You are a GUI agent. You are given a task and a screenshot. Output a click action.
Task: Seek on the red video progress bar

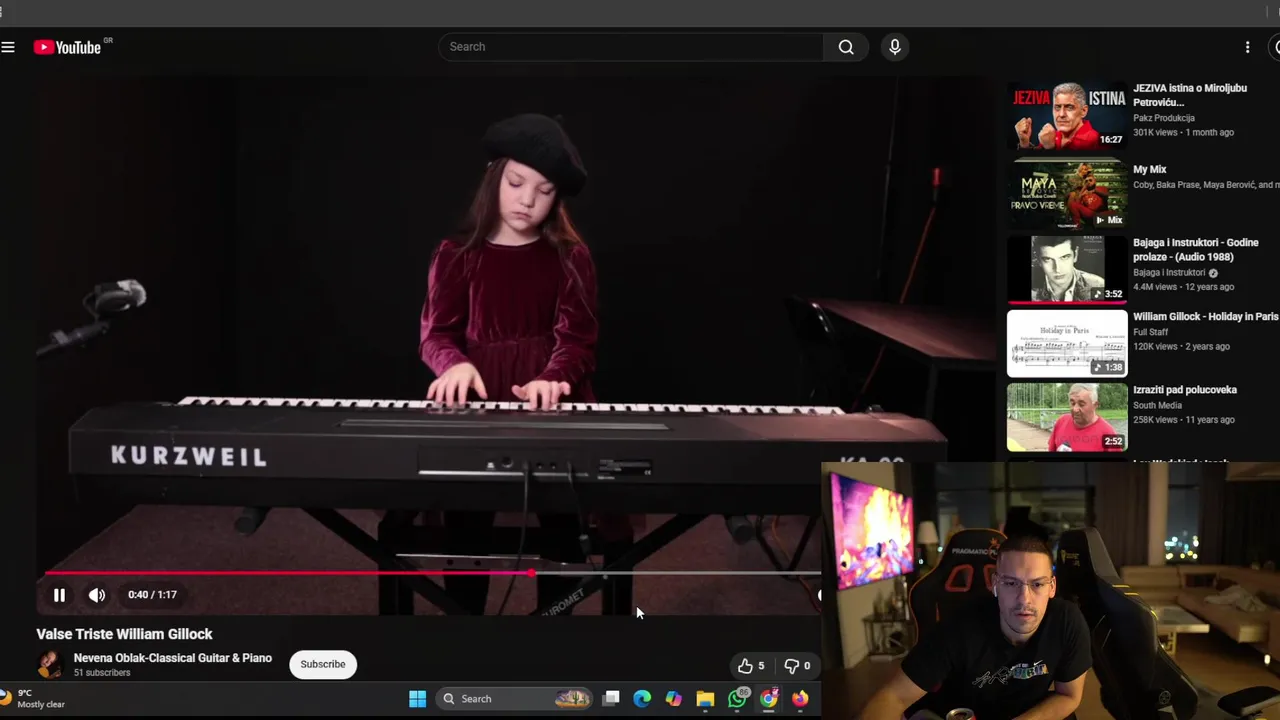(432, 573)
